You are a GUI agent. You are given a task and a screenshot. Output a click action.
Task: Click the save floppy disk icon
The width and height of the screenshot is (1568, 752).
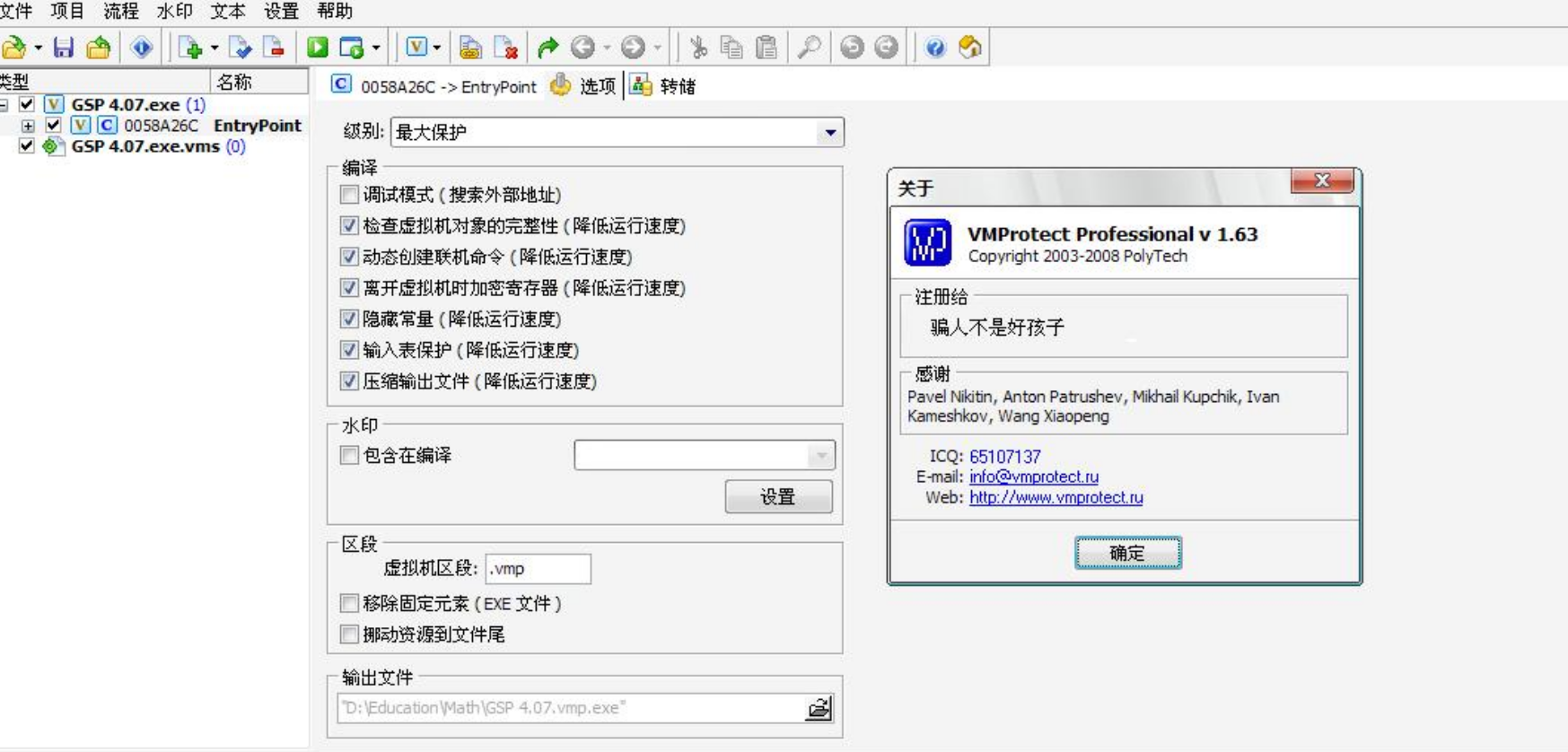pos(64,48)
